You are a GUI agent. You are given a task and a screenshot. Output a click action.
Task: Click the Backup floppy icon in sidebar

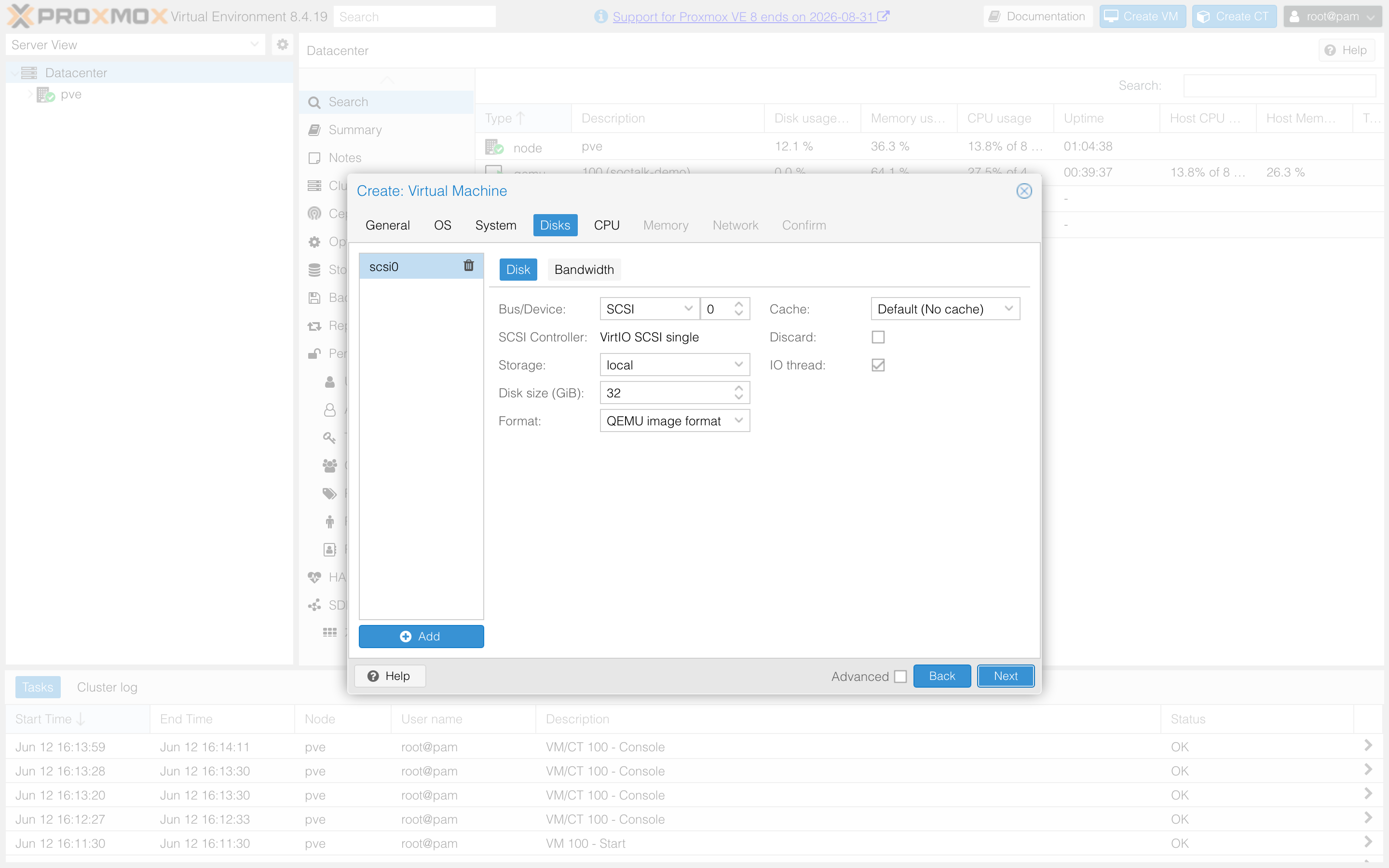pyautogui.click(x=314, y=298)
